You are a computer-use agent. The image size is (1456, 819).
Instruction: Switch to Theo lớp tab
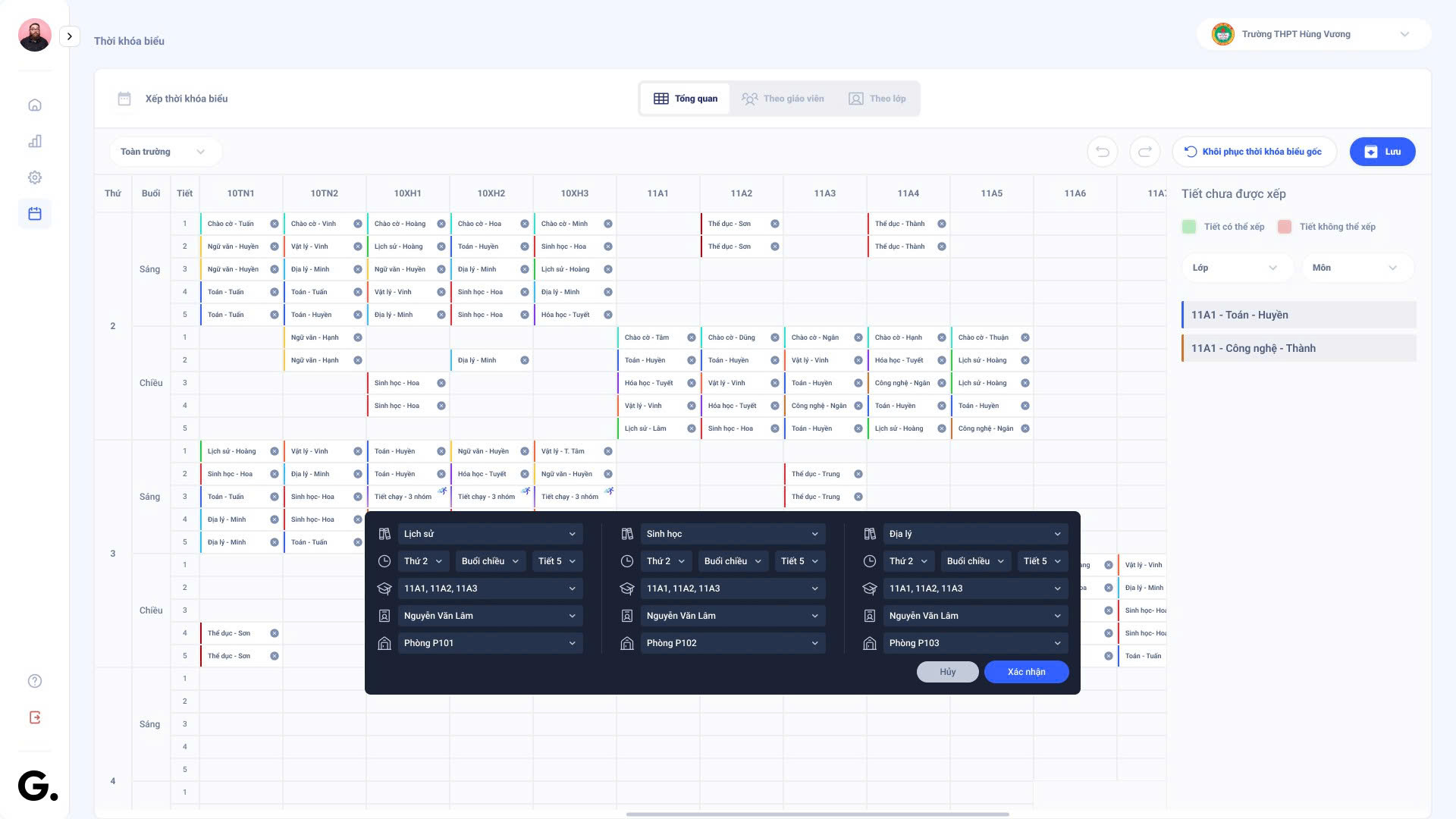(x=877, y=99)
